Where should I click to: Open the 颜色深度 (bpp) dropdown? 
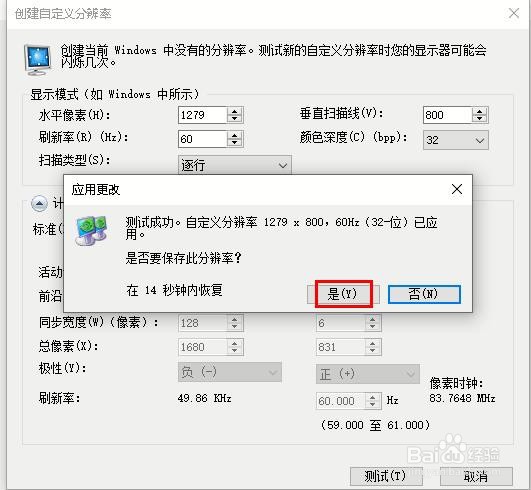tap(456, 140)
